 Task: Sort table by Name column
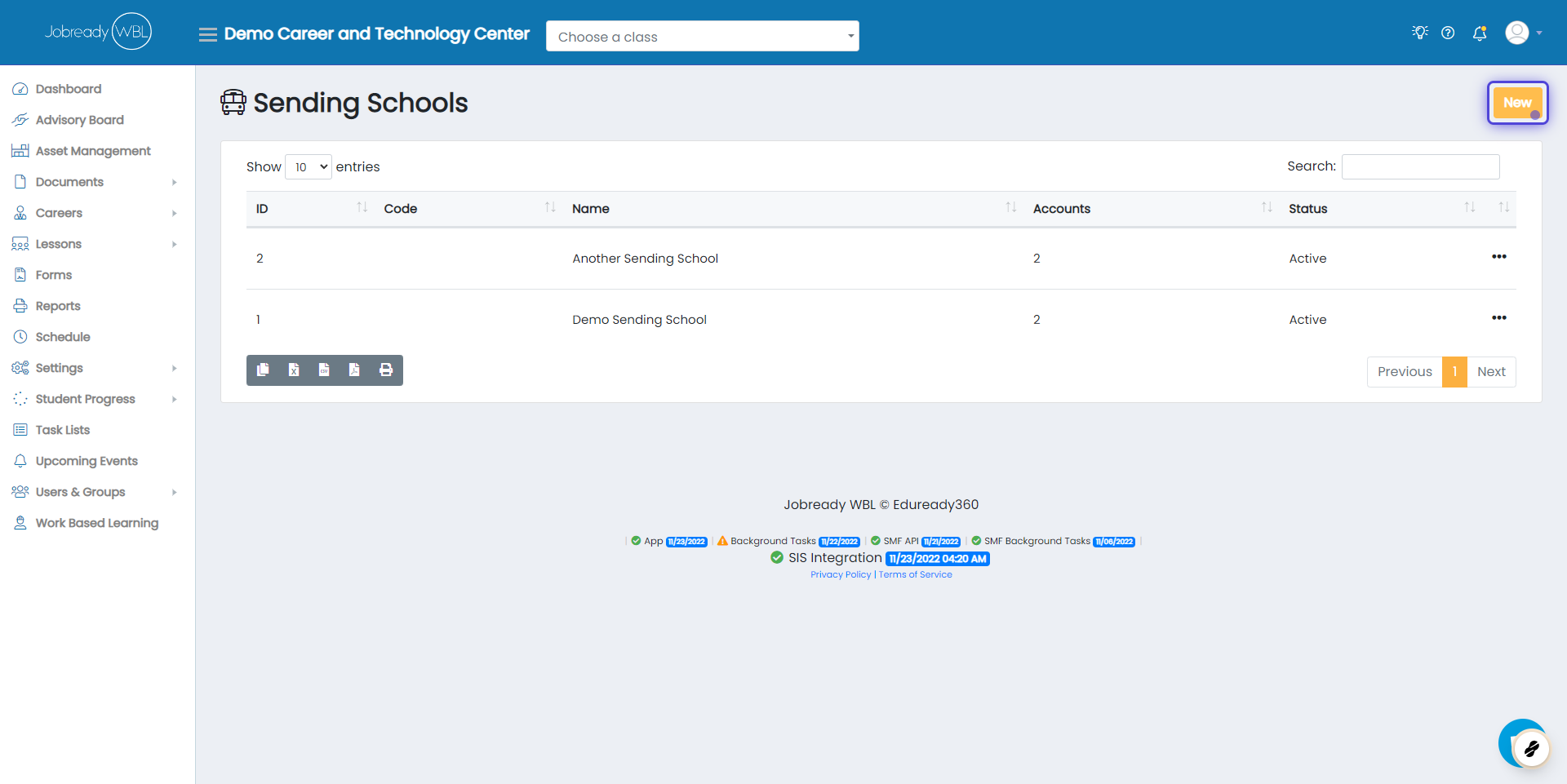point(792,209)
